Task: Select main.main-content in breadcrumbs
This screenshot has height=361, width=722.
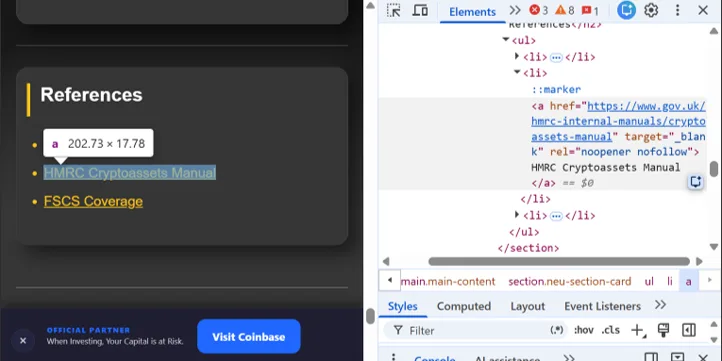Action: pos(448,281)
